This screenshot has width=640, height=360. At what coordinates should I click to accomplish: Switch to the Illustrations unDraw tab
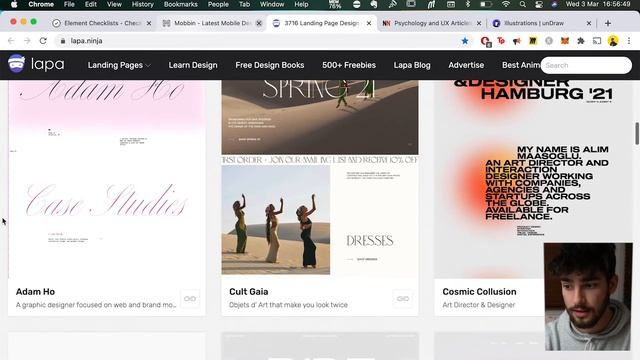[x=542, y=23]
